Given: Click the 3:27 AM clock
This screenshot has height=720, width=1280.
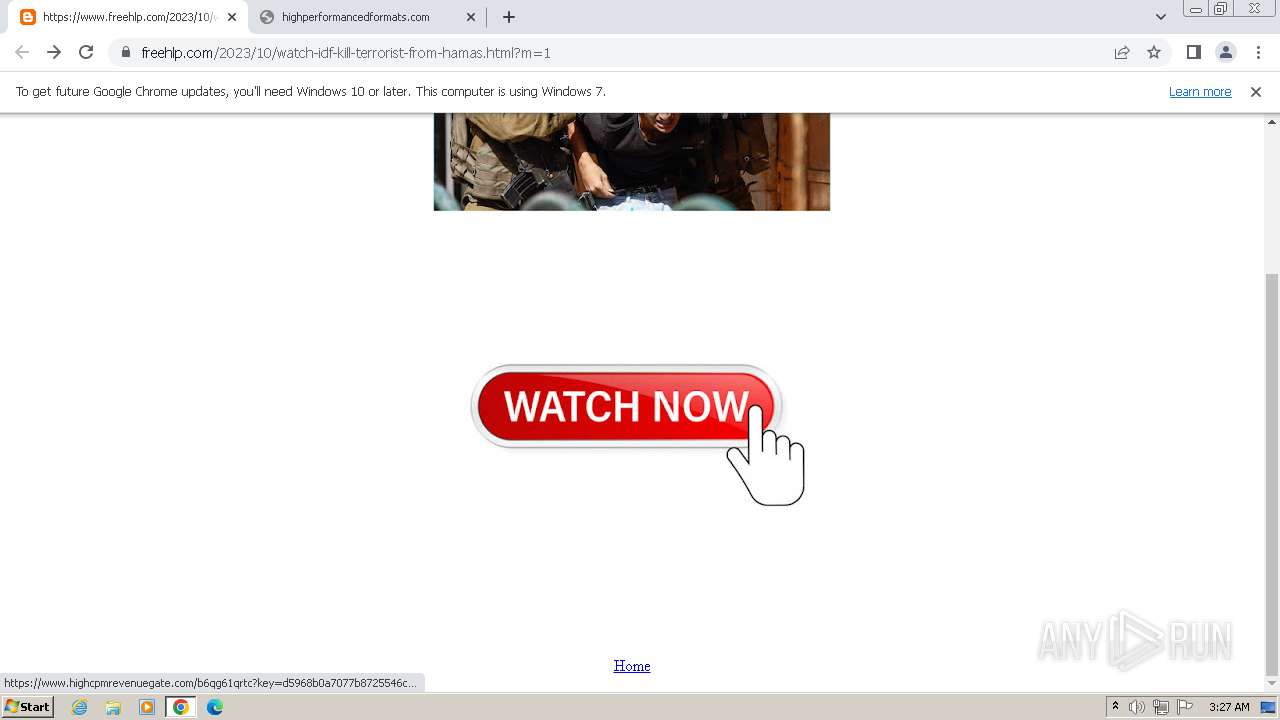Looking at the screenshot, I should tap(1229, 707).
